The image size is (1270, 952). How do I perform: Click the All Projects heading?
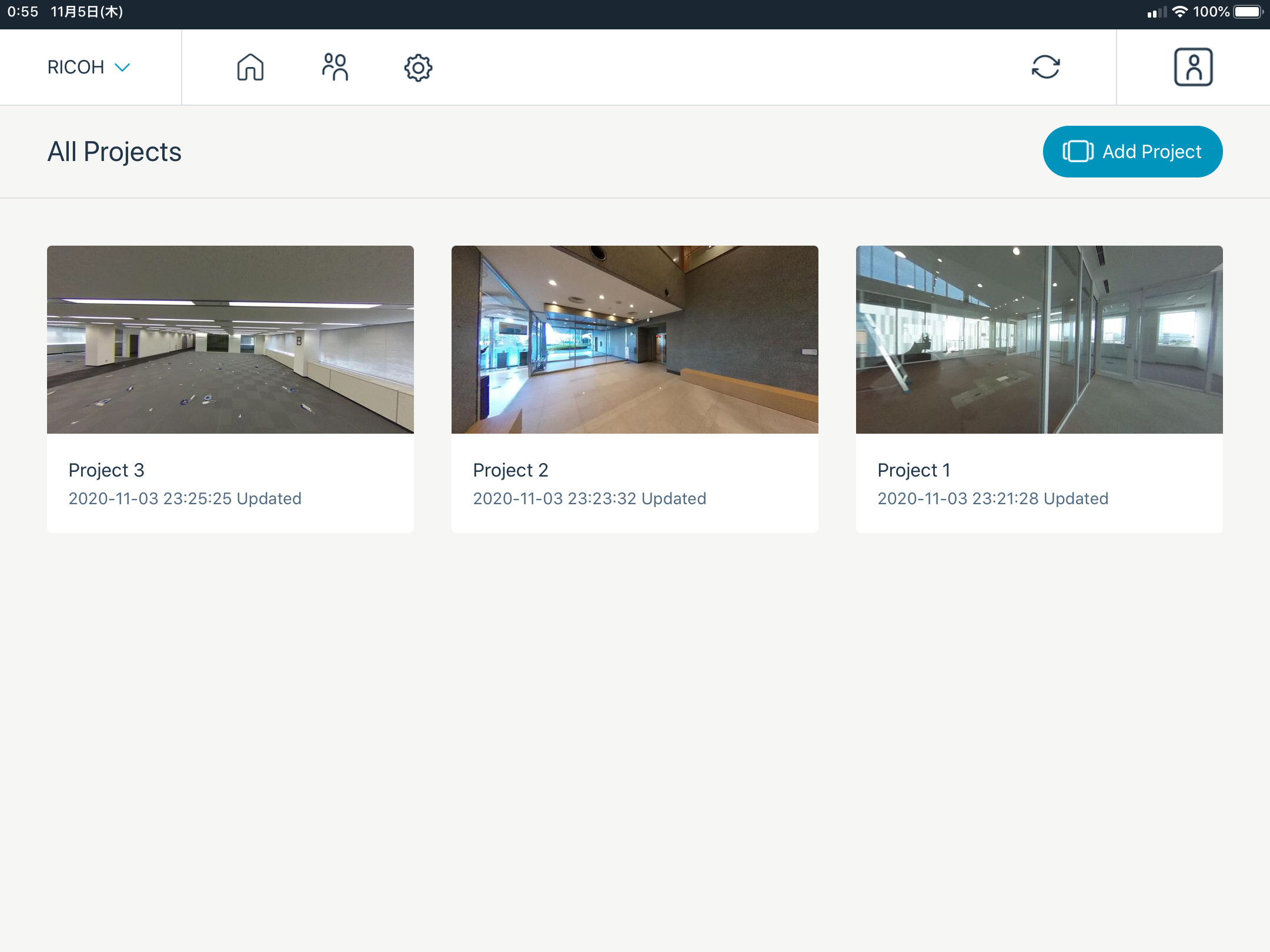pos(114,152)
